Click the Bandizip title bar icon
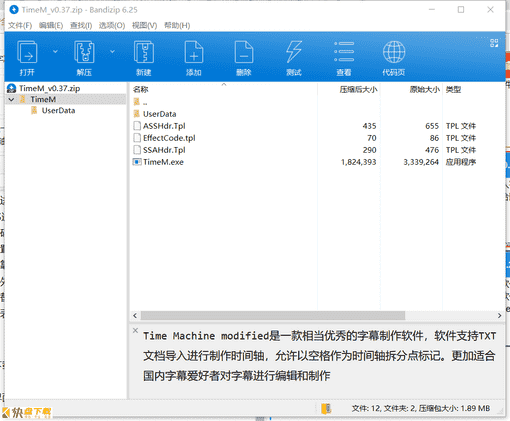Screen dimensions: 510x421 [x=14, y=10]
